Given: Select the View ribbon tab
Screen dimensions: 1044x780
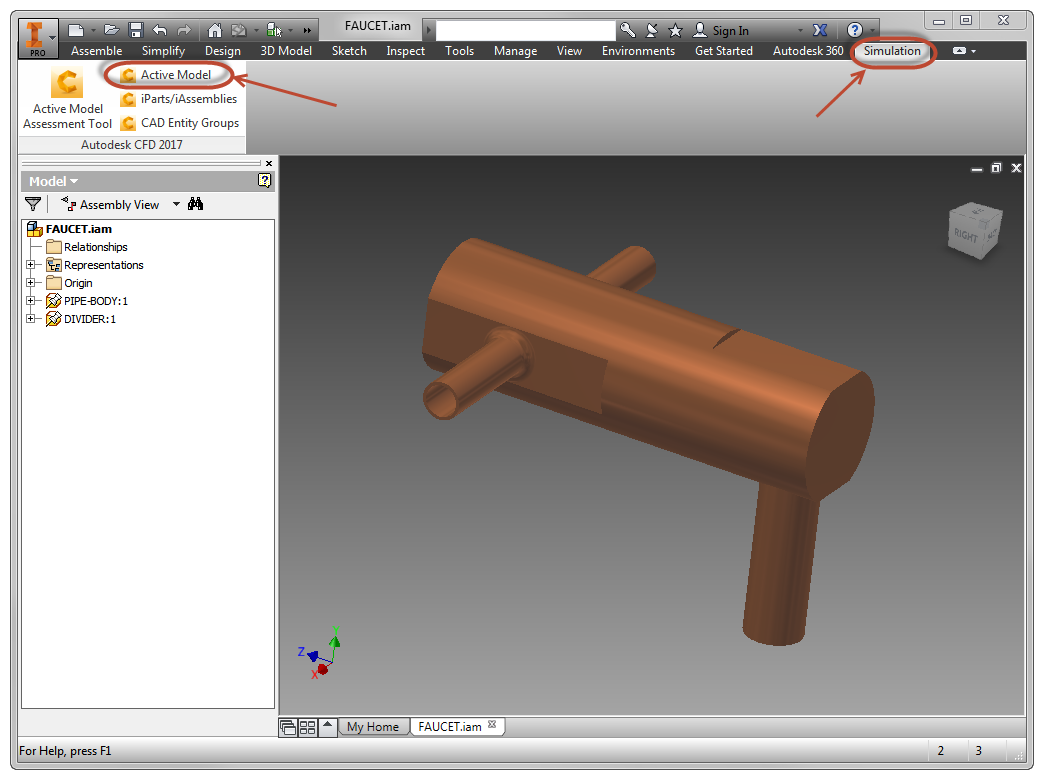Looking at the screenshot, I should [569, 51].
